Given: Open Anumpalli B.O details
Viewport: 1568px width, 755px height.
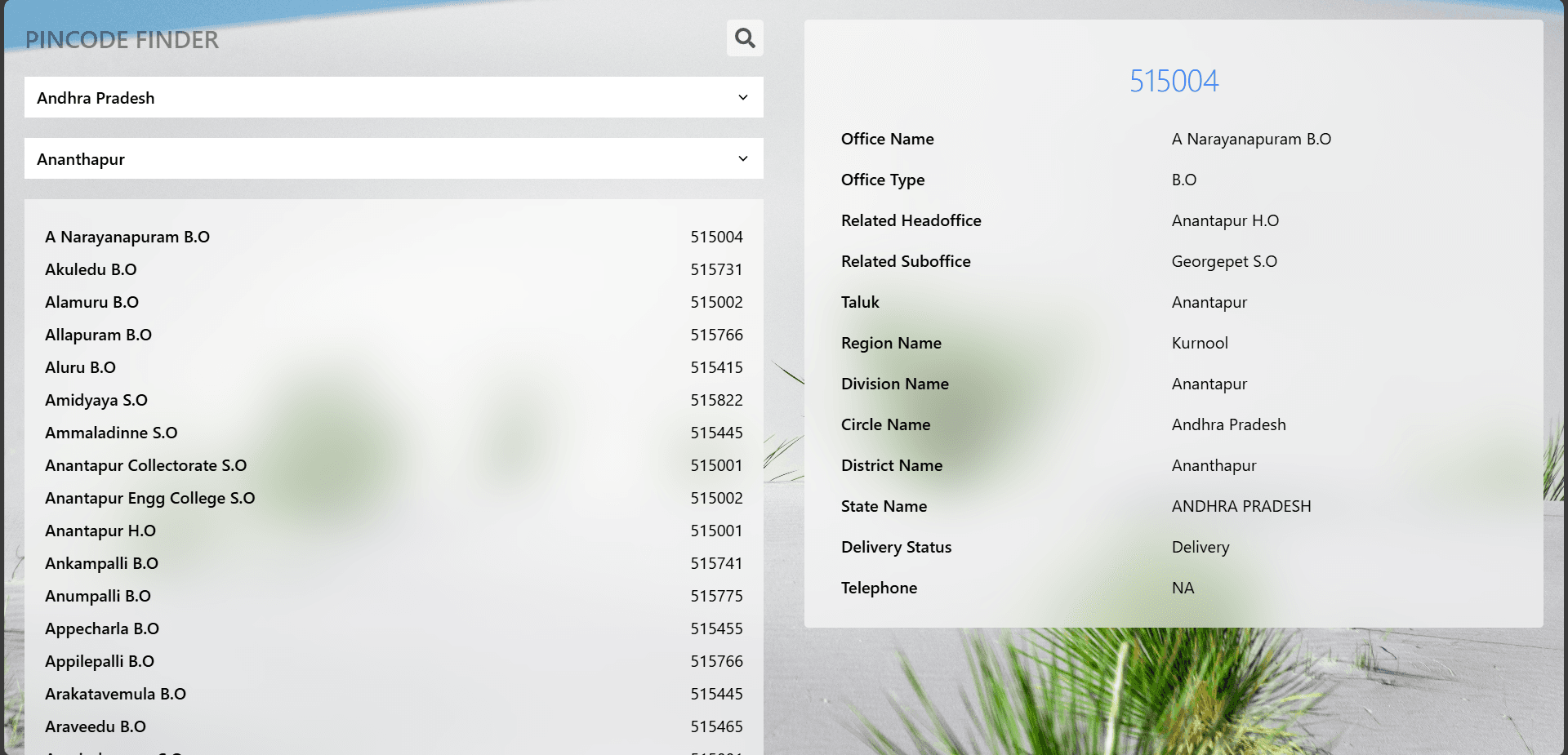Looking at the screenshot, I should pos(394,596).
